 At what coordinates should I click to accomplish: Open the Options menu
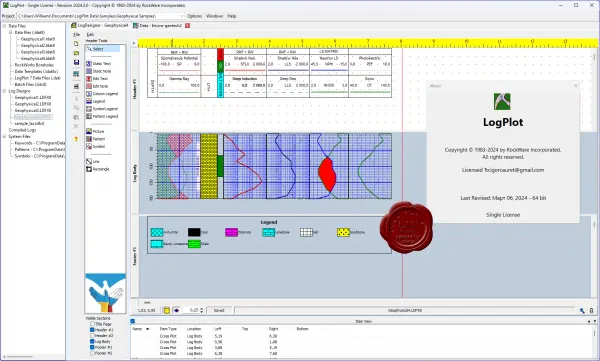[x=194, y=16]
